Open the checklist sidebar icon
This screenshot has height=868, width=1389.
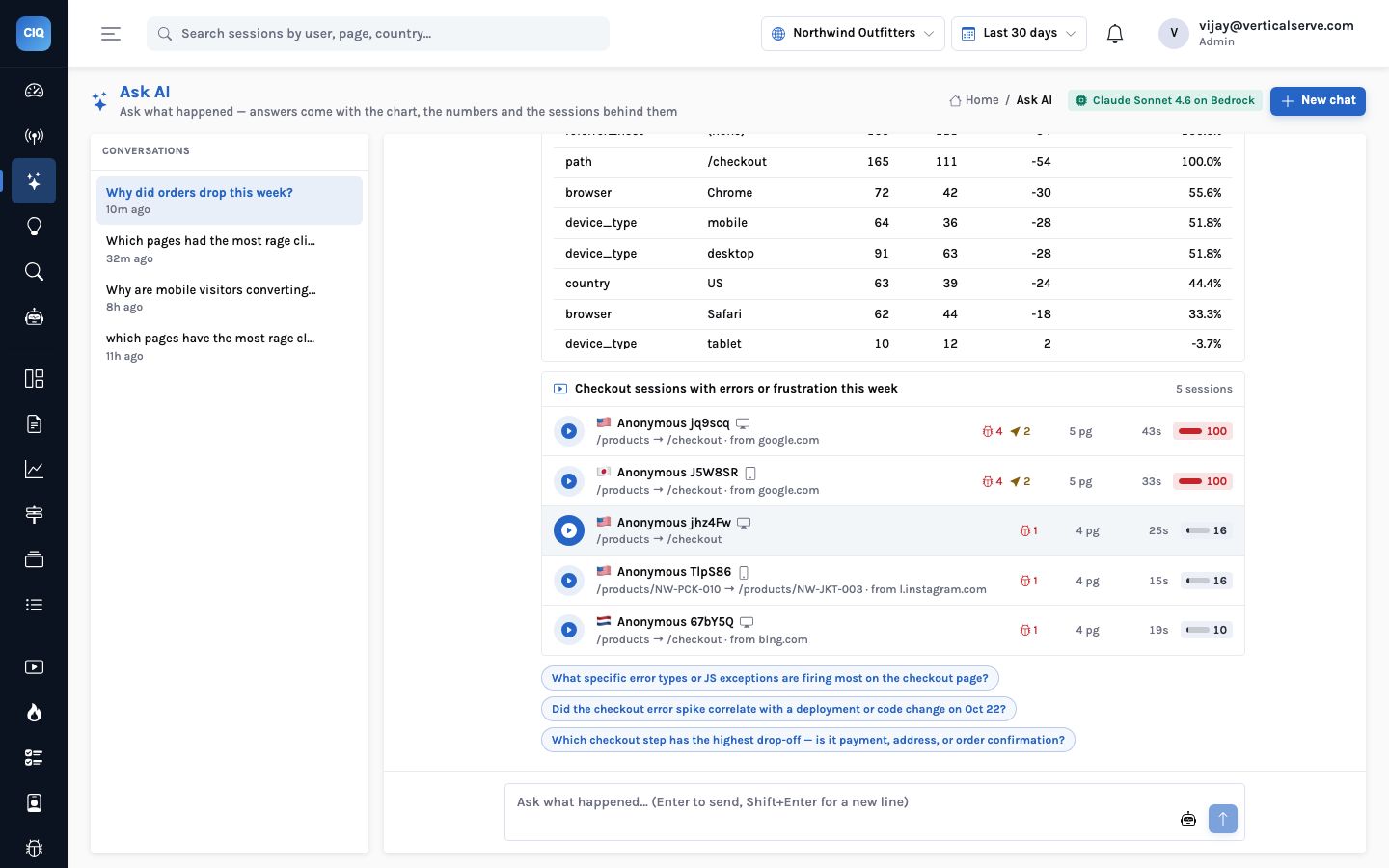[x=34, y=757]
